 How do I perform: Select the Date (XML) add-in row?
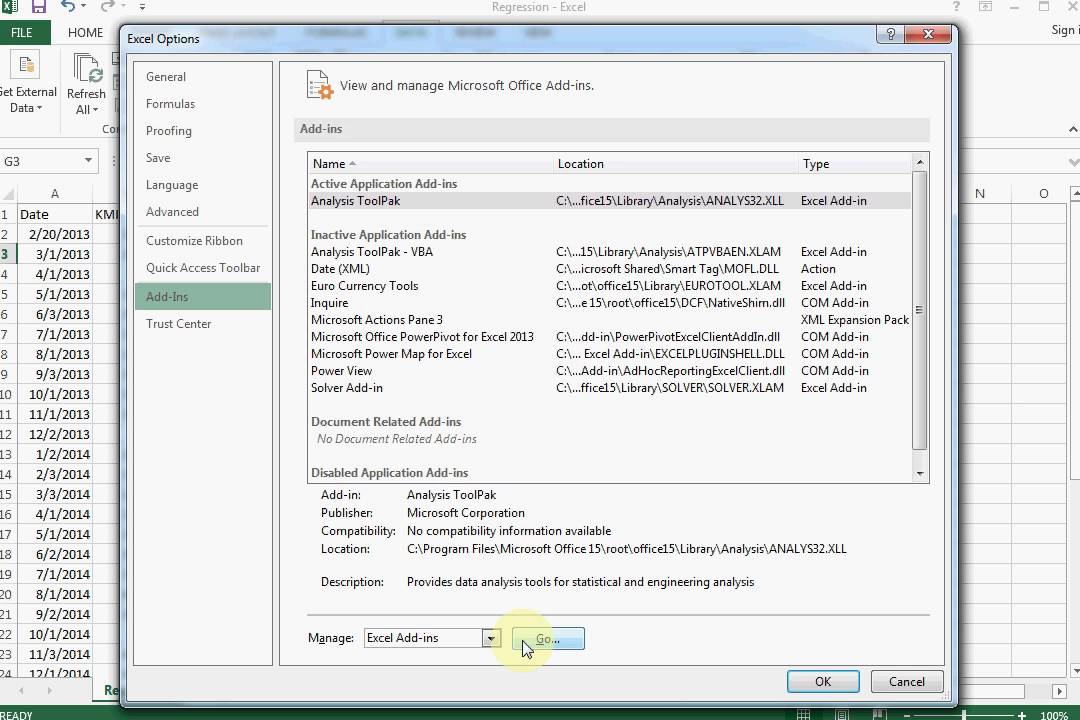tap(610, 269)
